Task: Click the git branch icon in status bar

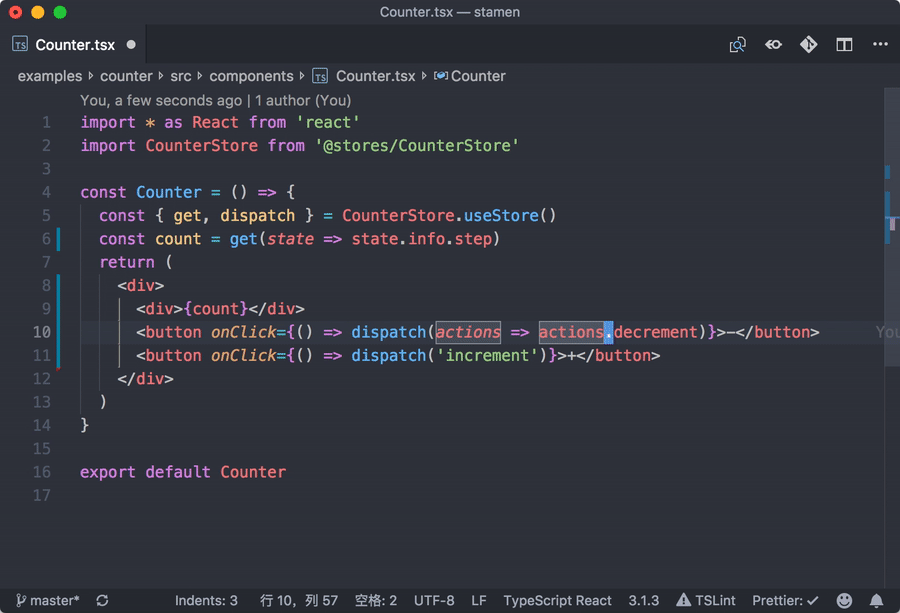Action: point(21,600)
